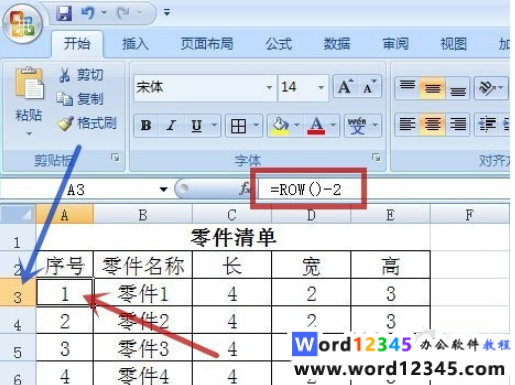The width and height of the screenshot is (515, 385).
Task: Toggle bold formatting
Action: click(146, 126)
